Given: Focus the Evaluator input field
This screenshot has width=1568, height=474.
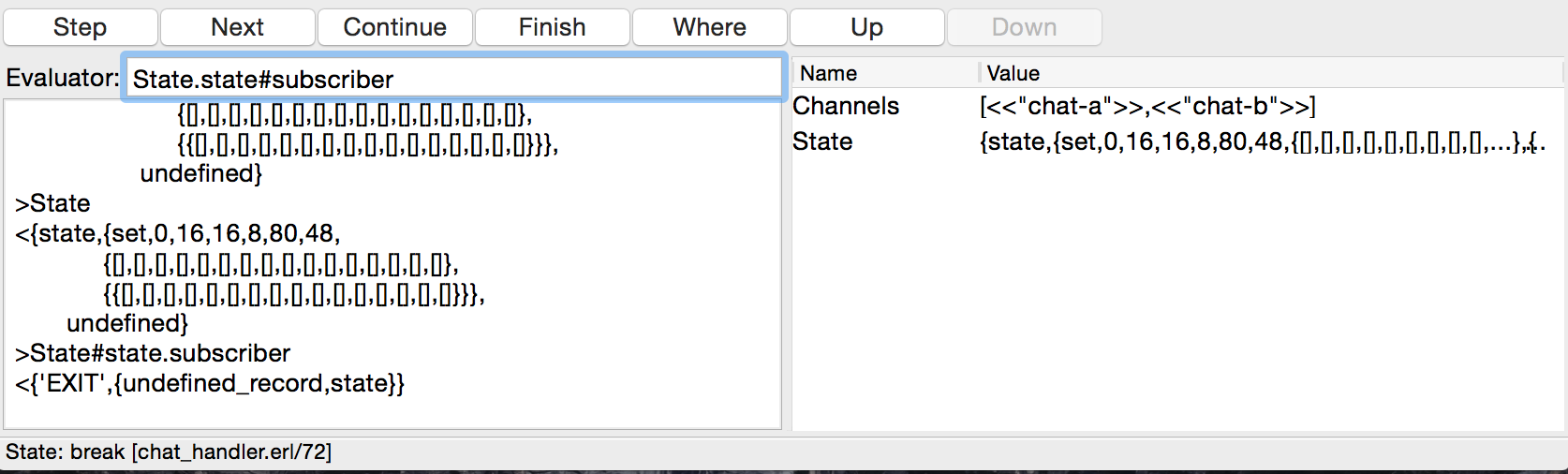Looking at the screenshot, I should click(453, 79).
